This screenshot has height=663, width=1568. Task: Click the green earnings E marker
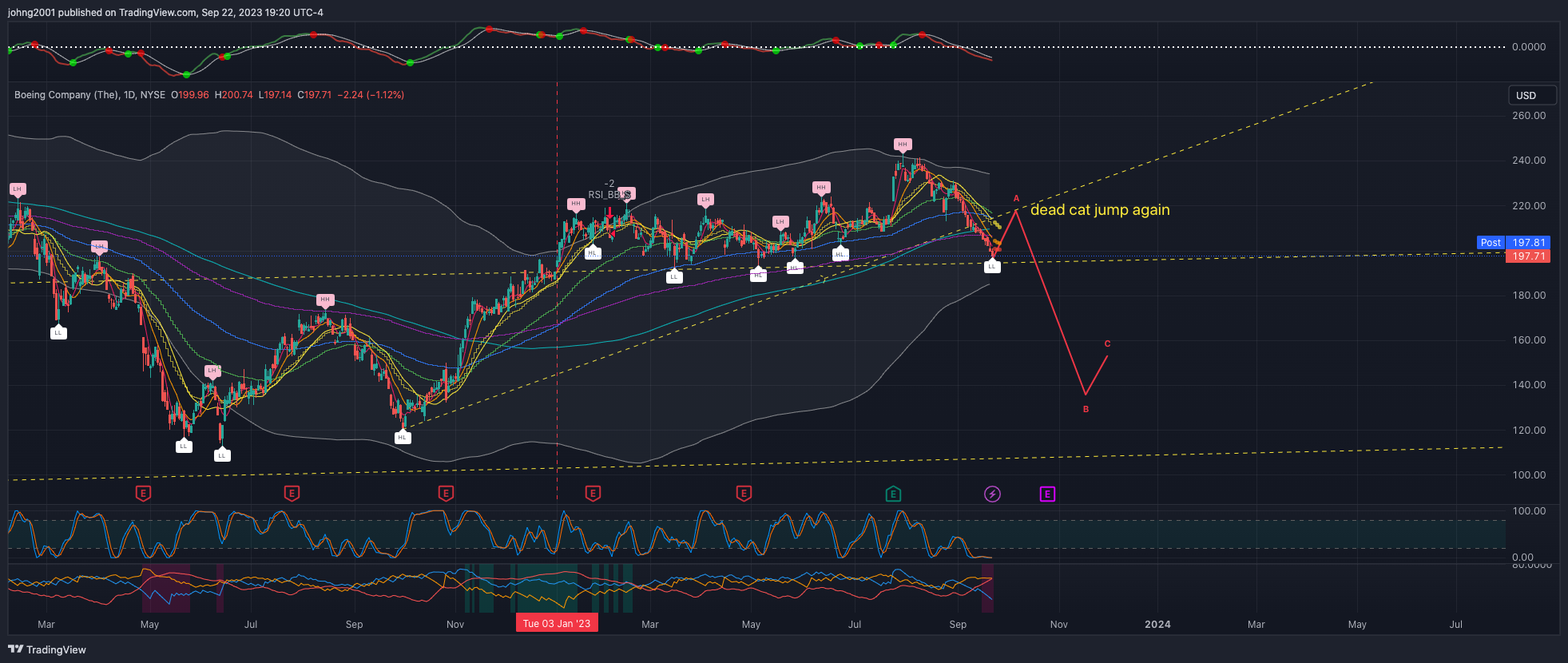pos(893,494)
